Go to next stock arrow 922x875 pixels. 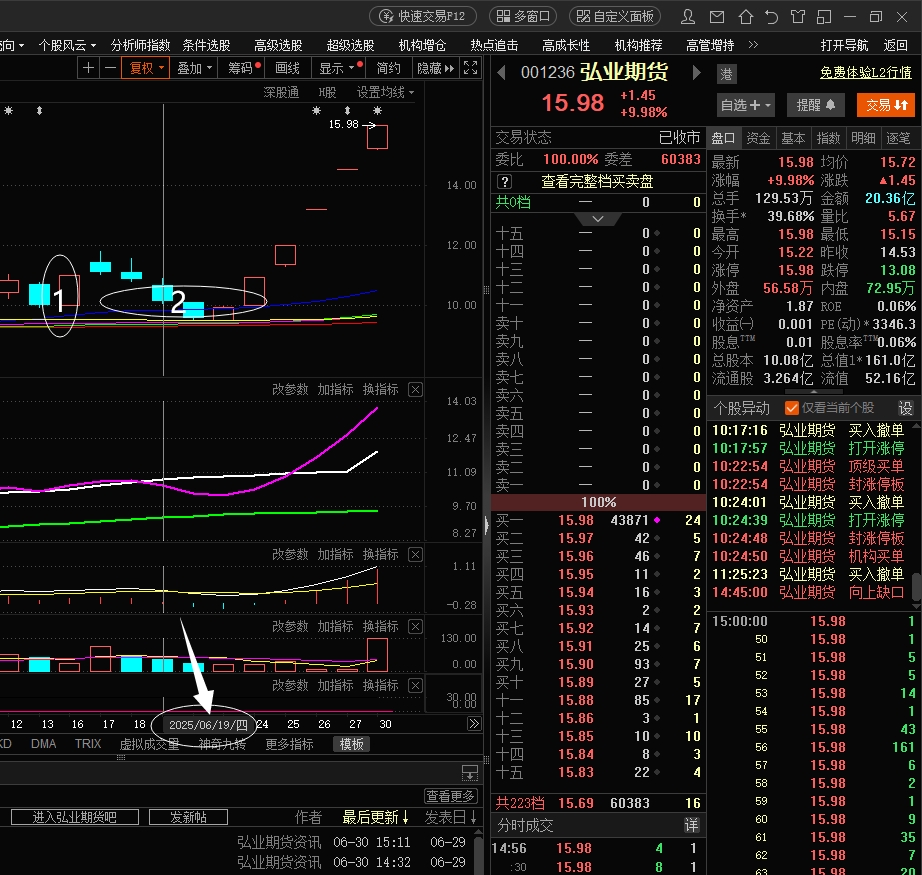pos(697,73)
